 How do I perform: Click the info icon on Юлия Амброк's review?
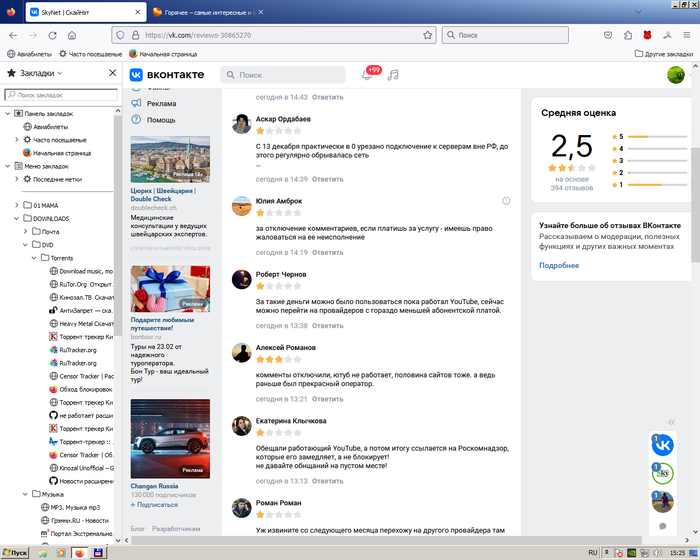pos(506,201)
